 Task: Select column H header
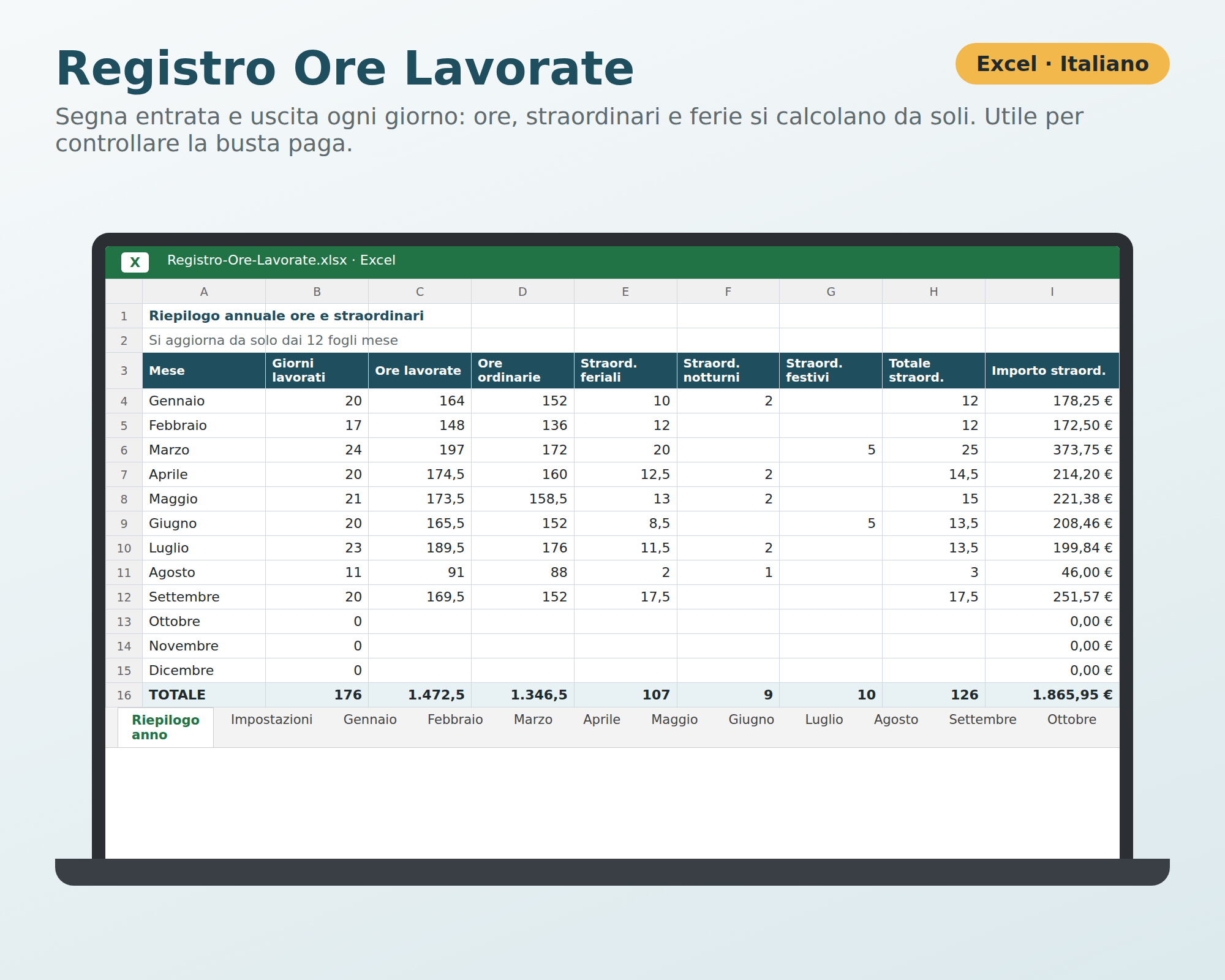coord(933,292)
